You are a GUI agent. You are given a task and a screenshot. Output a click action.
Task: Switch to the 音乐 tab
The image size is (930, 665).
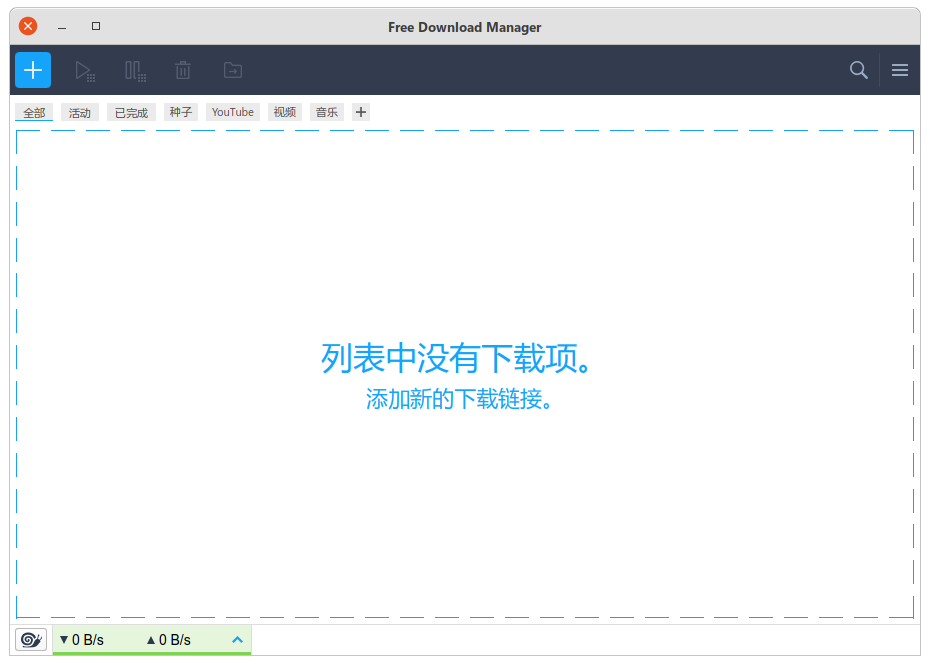click(x=327, y=112)
